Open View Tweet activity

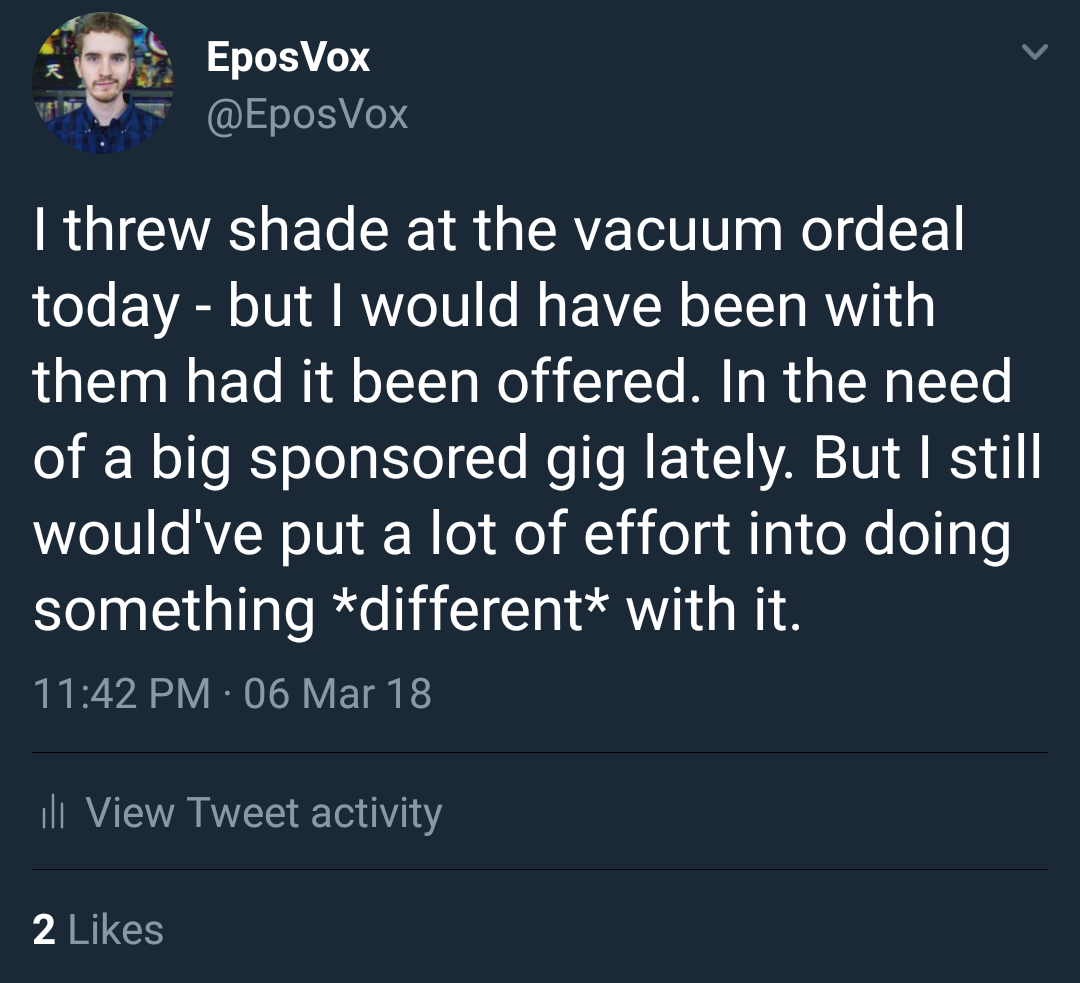pos(263,812)
